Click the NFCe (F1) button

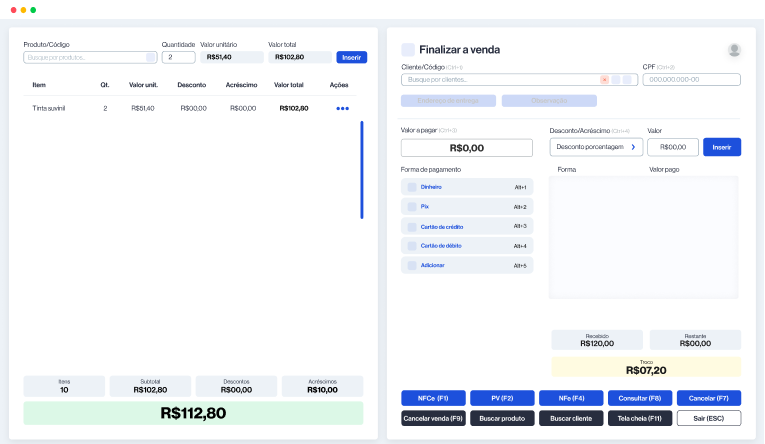point(433,398)
